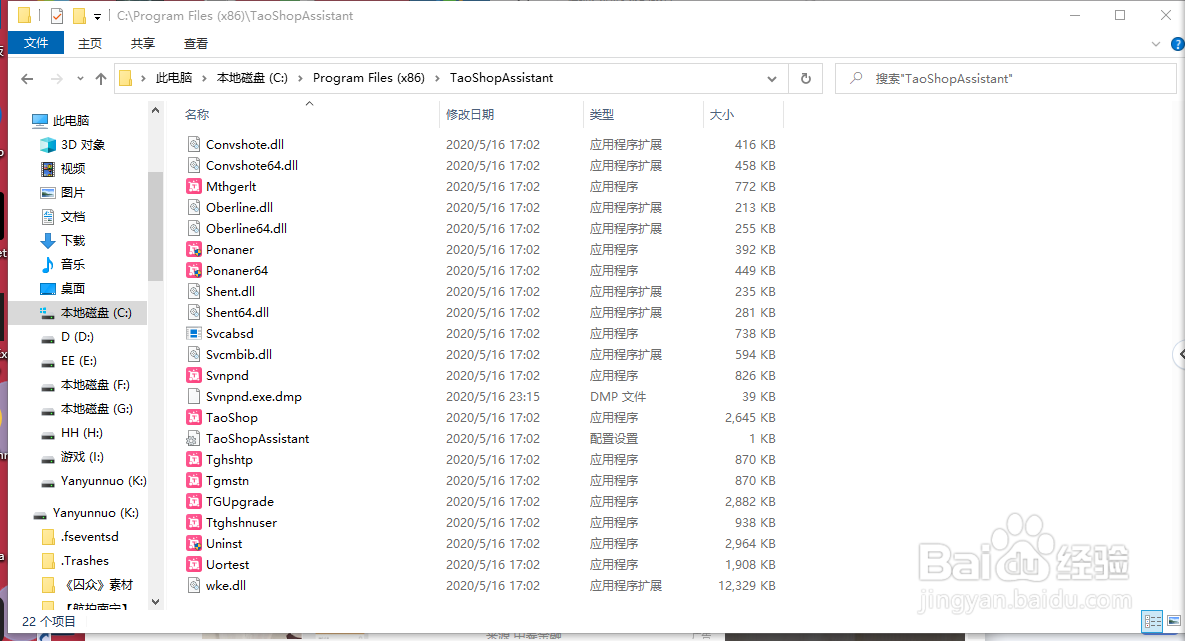The height and width of the screenshot is (641, 1197).
Task: Expand the ribbon with chevron
Action: 1155,44
